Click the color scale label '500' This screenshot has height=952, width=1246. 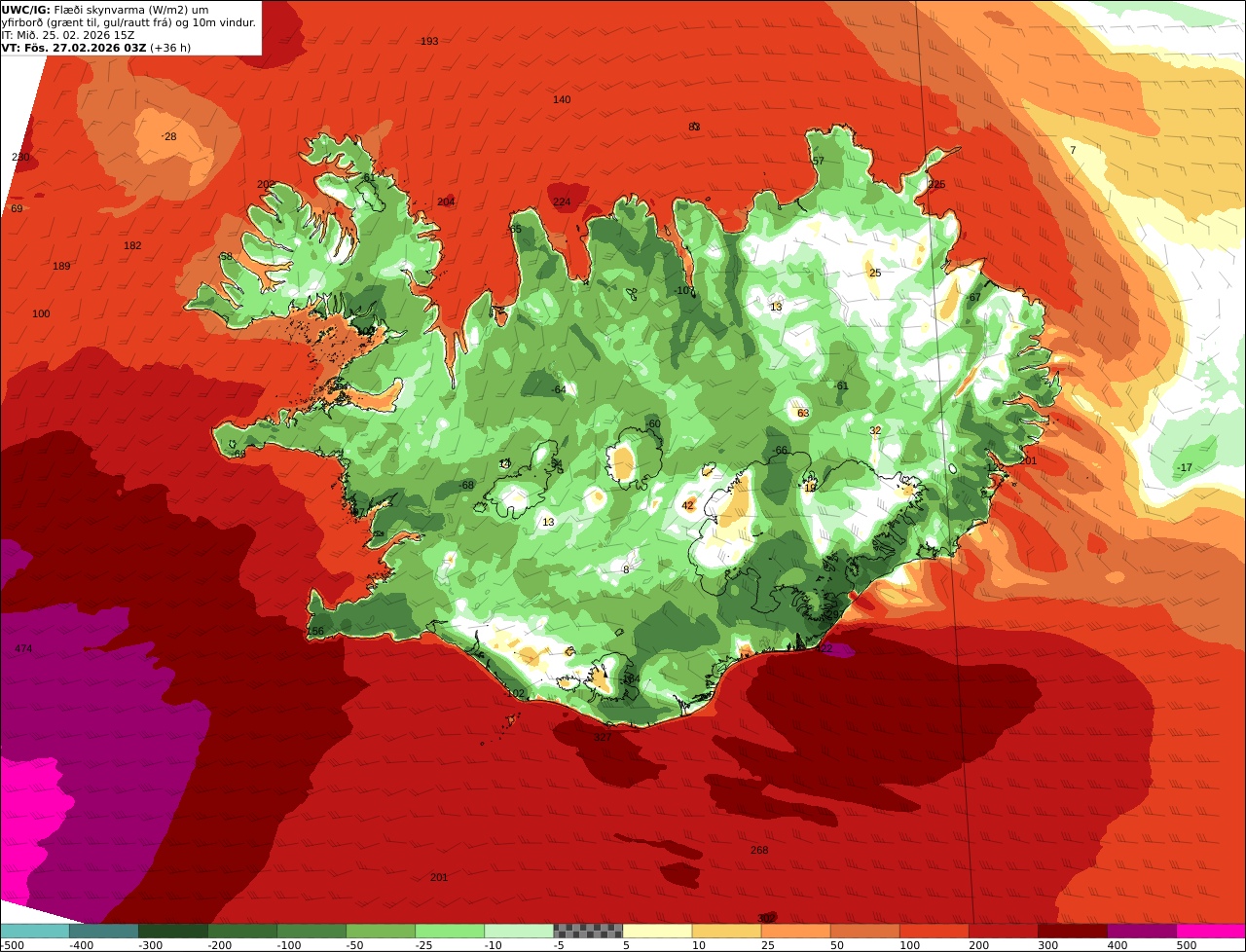1187,945
